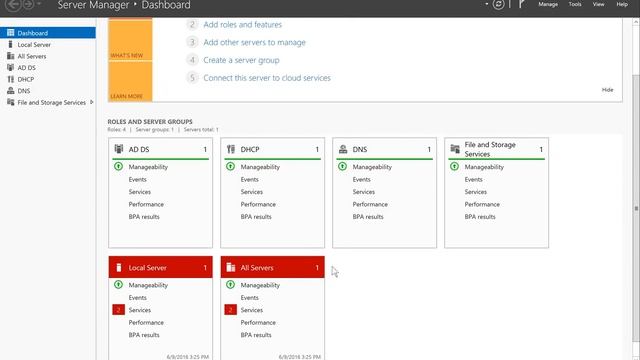The height and width of the screenshot is (360, 640).
Task: Click the 'Roles: 4' summary text
Action: click(x=117, y=130)
